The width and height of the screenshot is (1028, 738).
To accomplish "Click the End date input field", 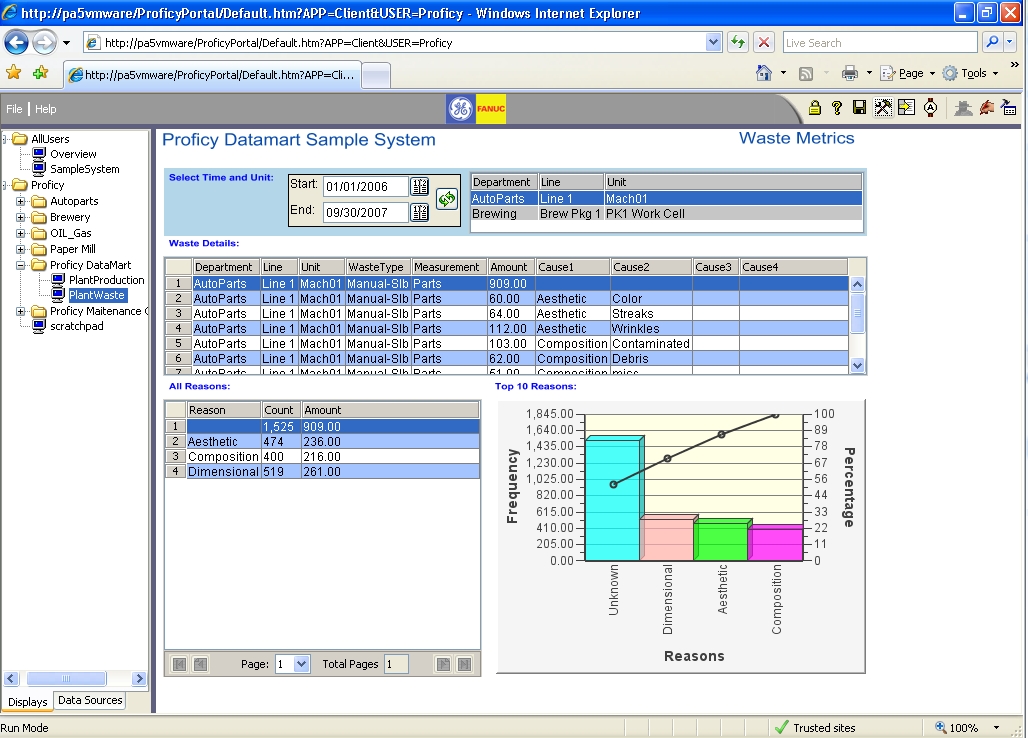I will tap(366, 212).
